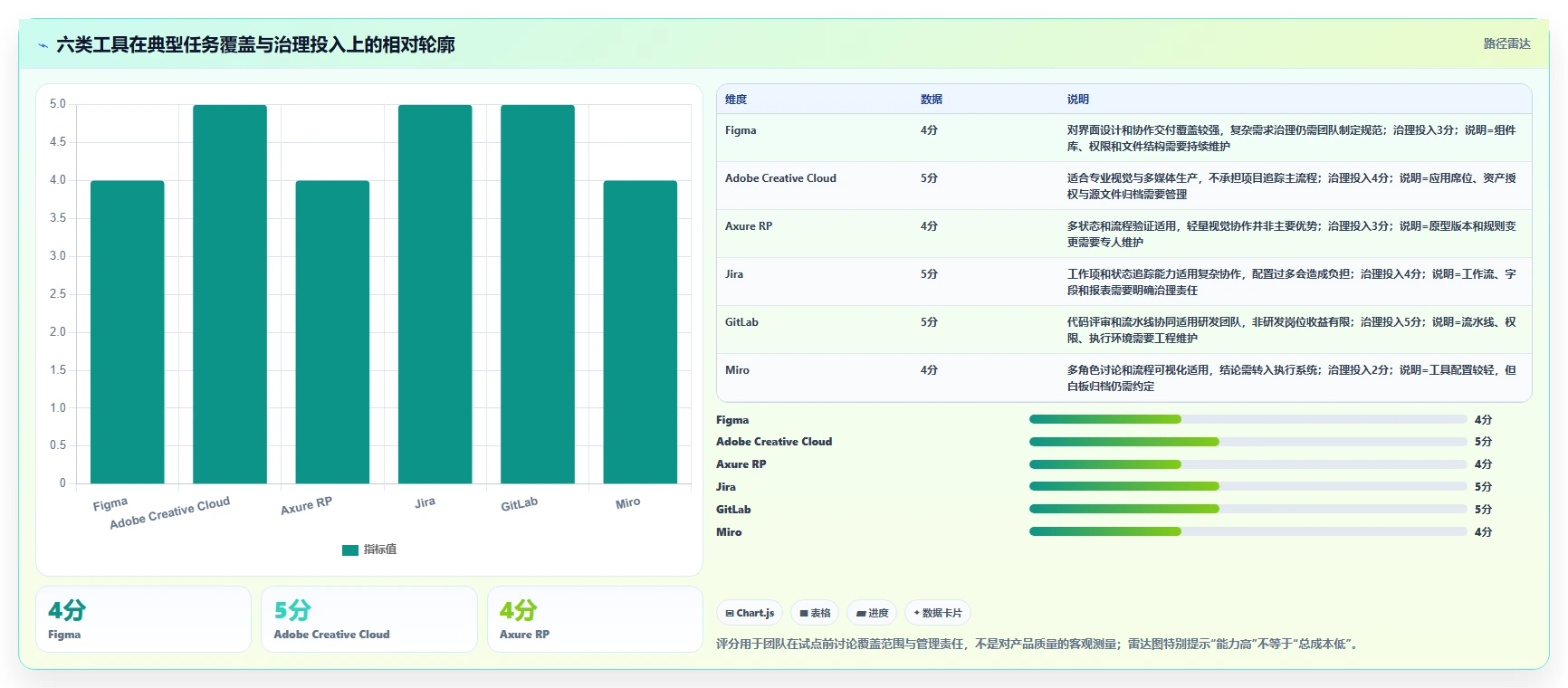The width and height of the screenshot is (1568, 688).
Task: Select the GitLab name cell in the table
Action: point(815,330)
